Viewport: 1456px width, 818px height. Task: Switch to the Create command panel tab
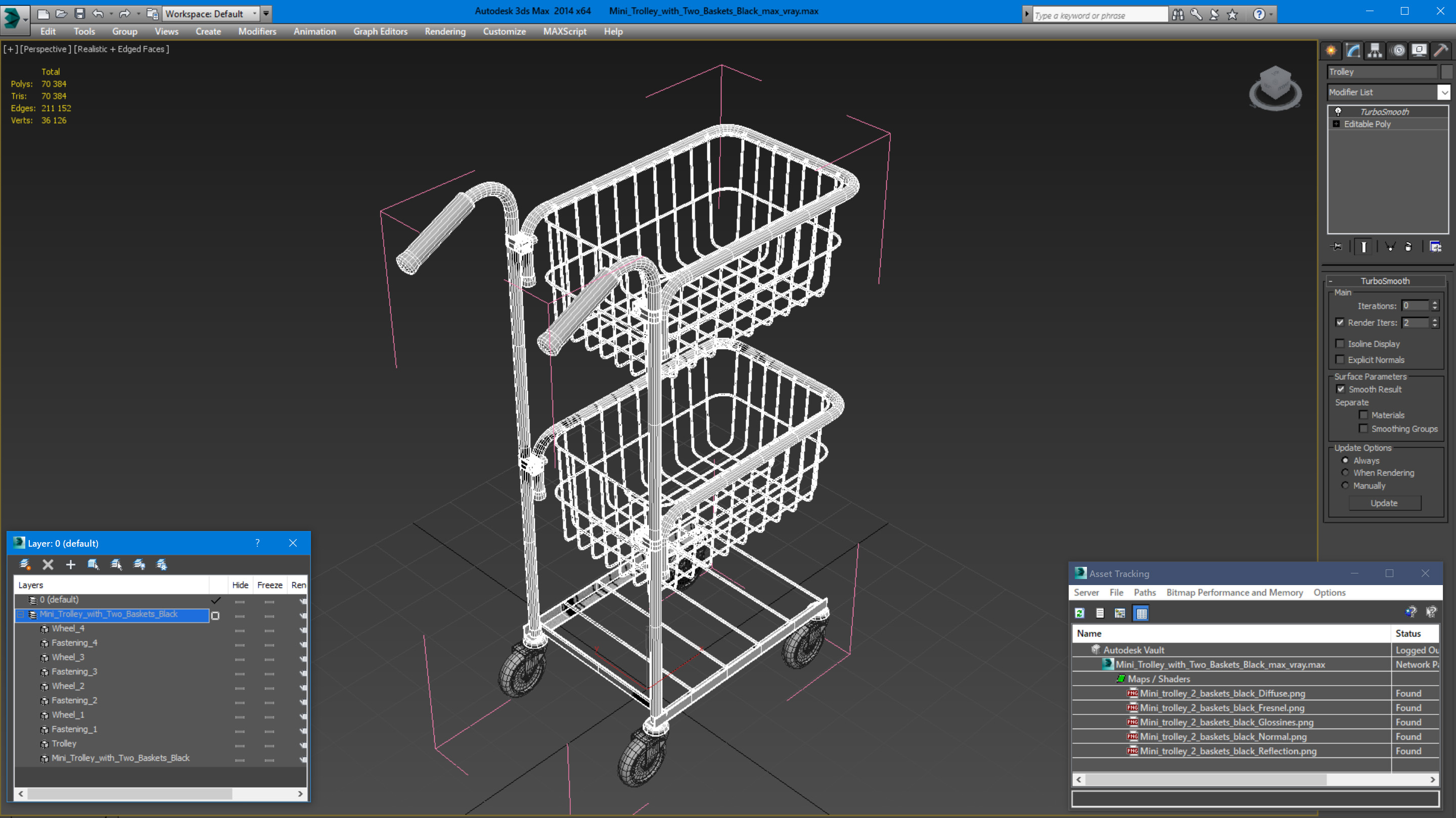[1332, 51]
